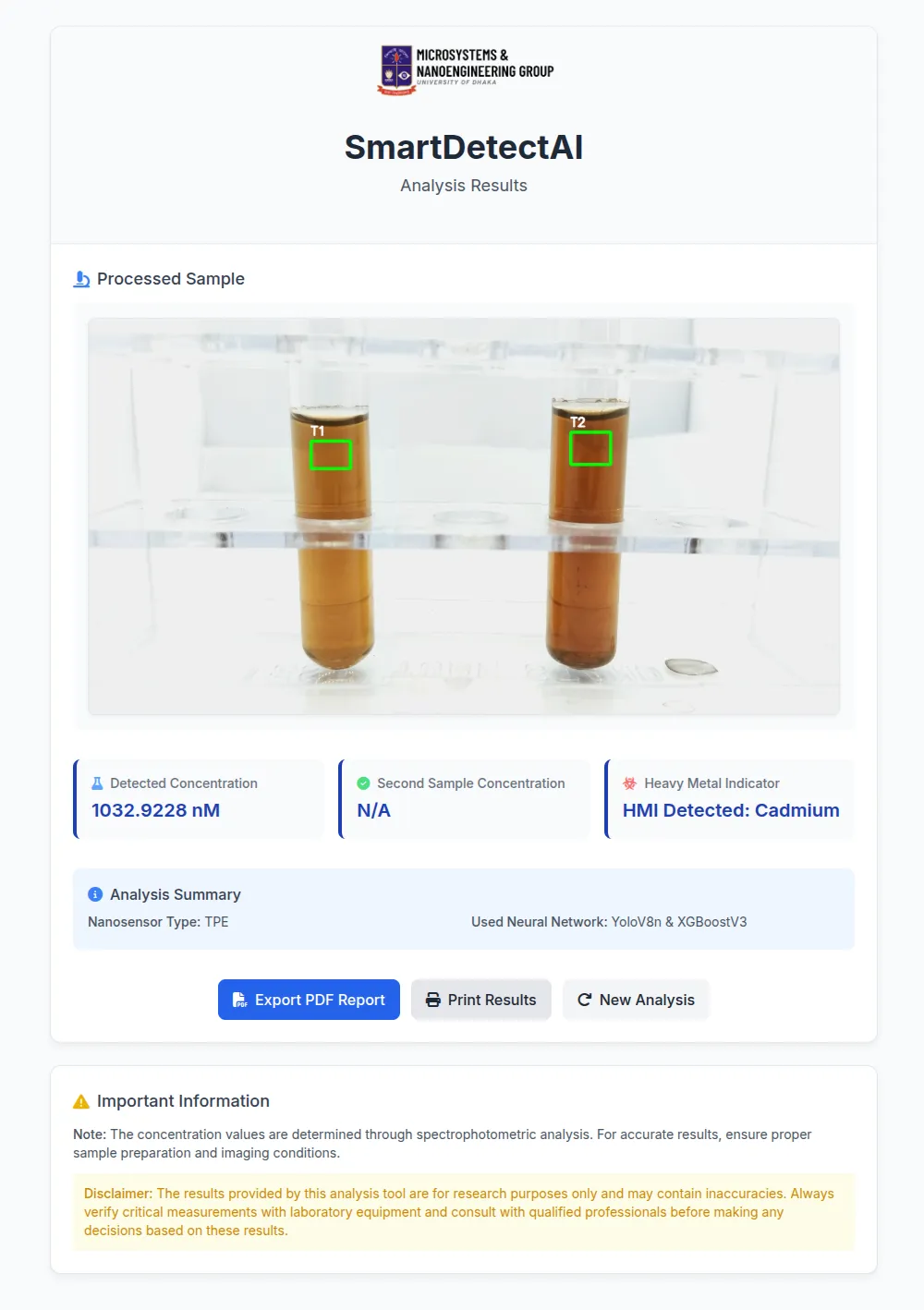Click the Note about spectrophotometric analysis

pyautogui.click(x=443, y=1144)
